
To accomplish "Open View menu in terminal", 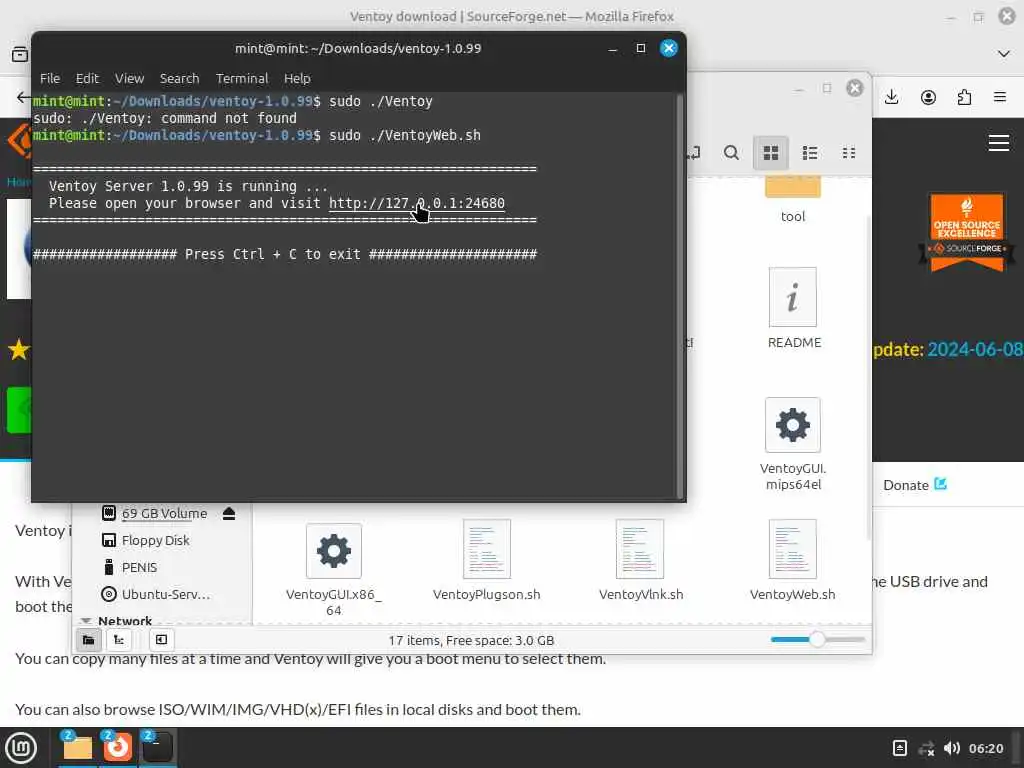I will point(129,78).
